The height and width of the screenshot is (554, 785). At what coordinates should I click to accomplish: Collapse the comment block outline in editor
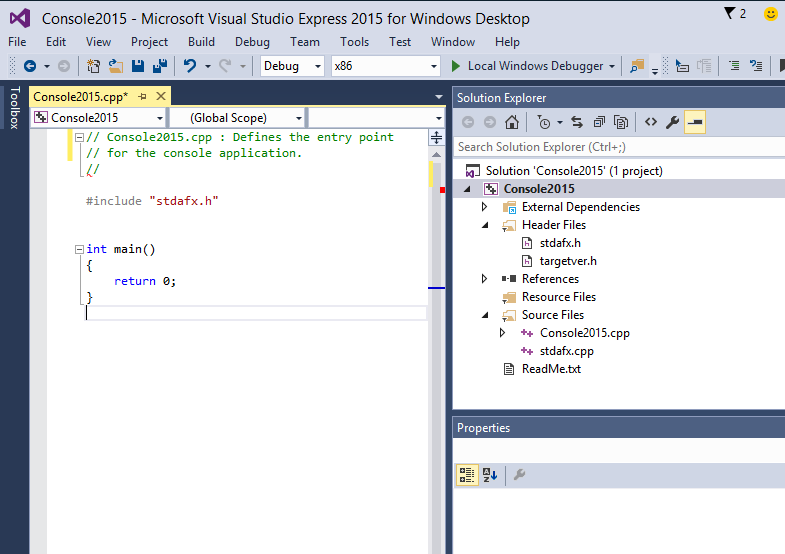click(79, 137)
